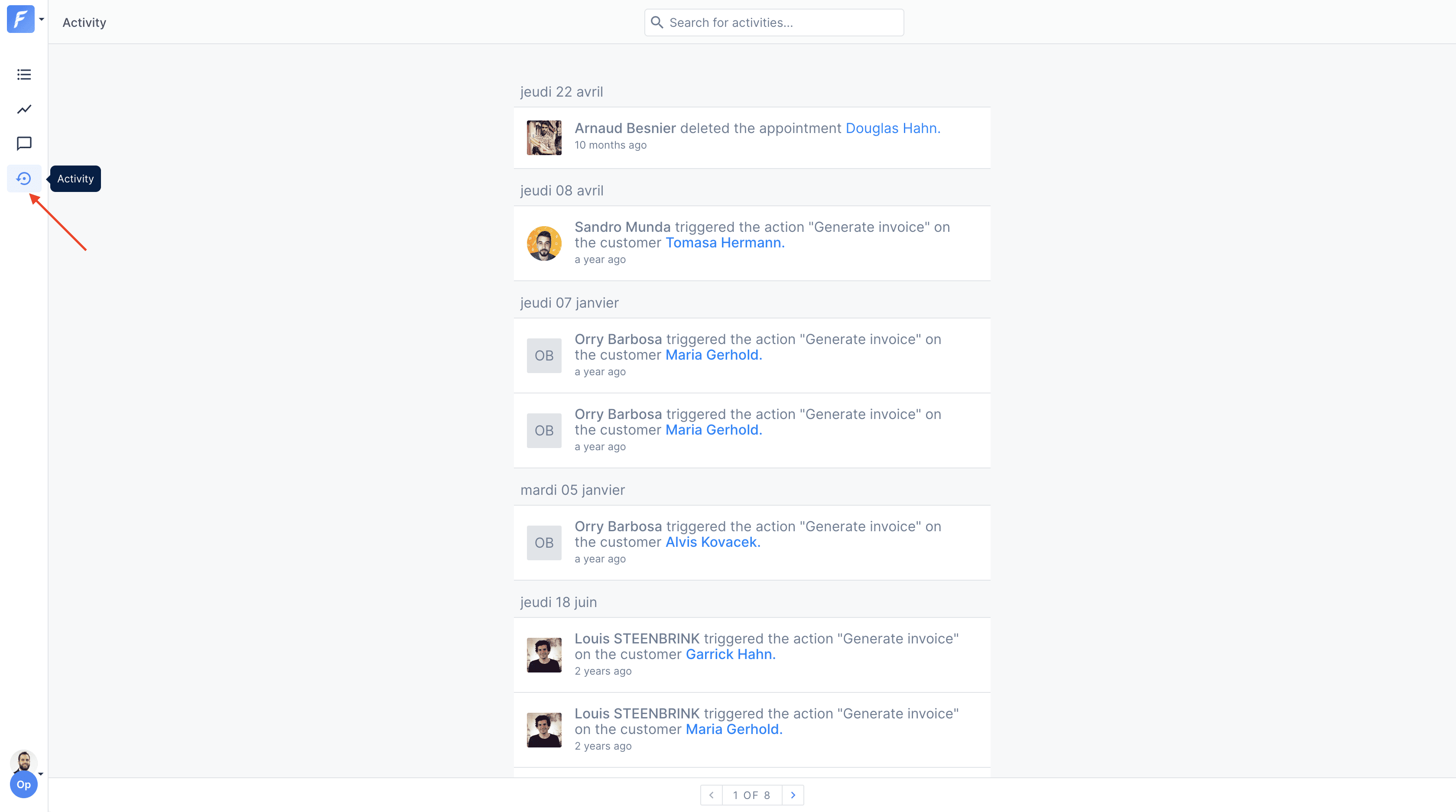This screenshot has height=812, width=1456.
Task: Click the blue F app logo
Action: 20,19
